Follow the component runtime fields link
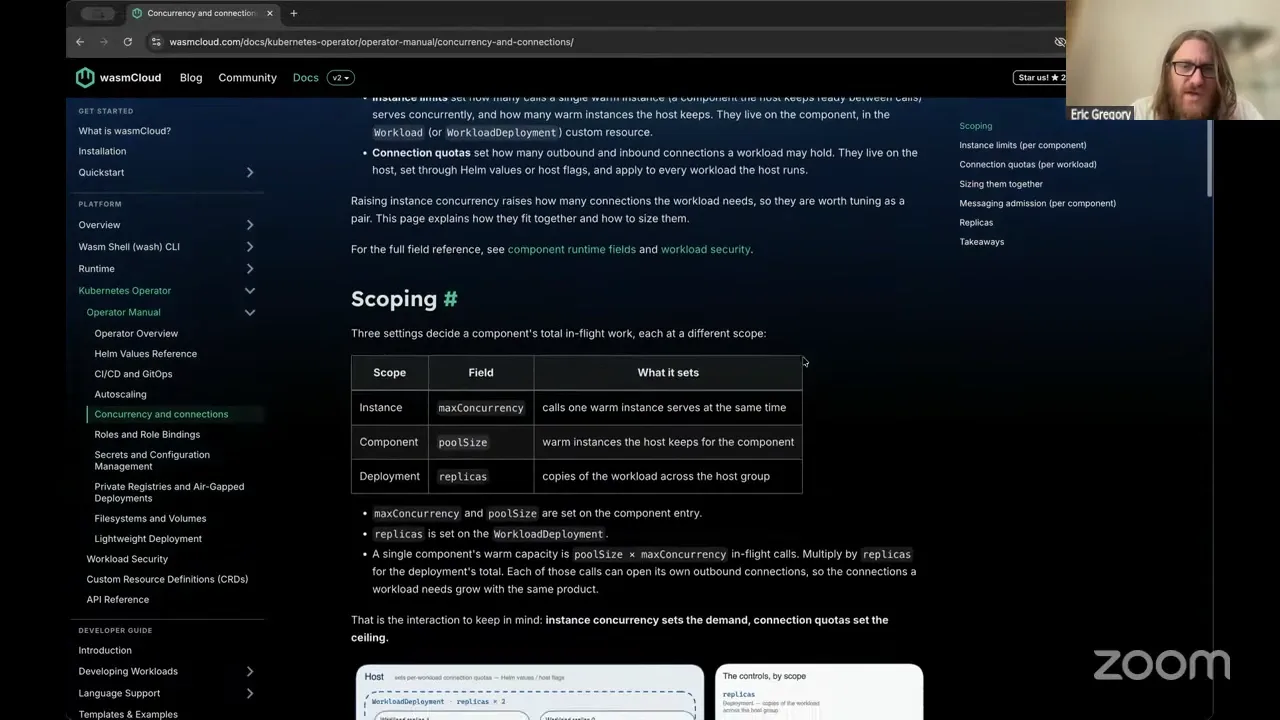The image size is (1280, 720). pos(571,249)
